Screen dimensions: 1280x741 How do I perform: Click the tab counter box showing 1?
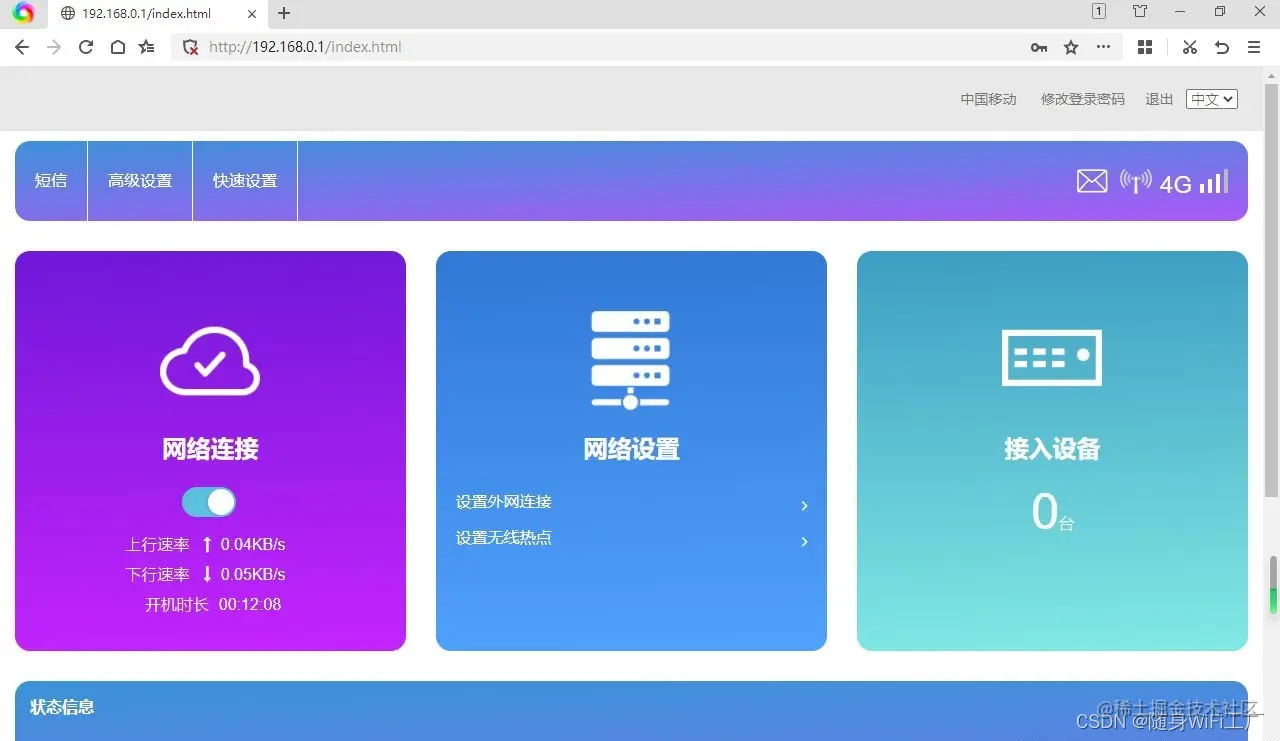pyautogui.click(x=1098, y=11)
